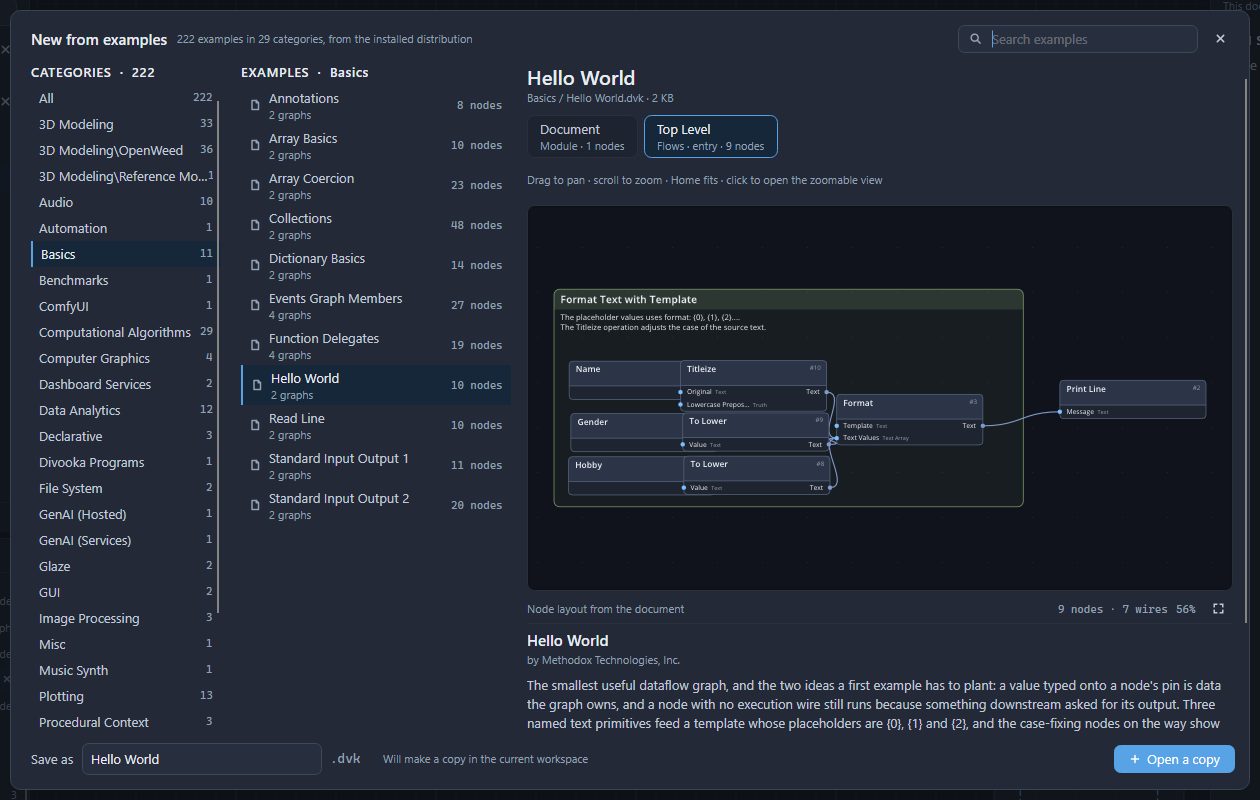Open a copy of the example
Image resolution: width=1260 pixels, height=800 pixels.
tap(1174, 759)
